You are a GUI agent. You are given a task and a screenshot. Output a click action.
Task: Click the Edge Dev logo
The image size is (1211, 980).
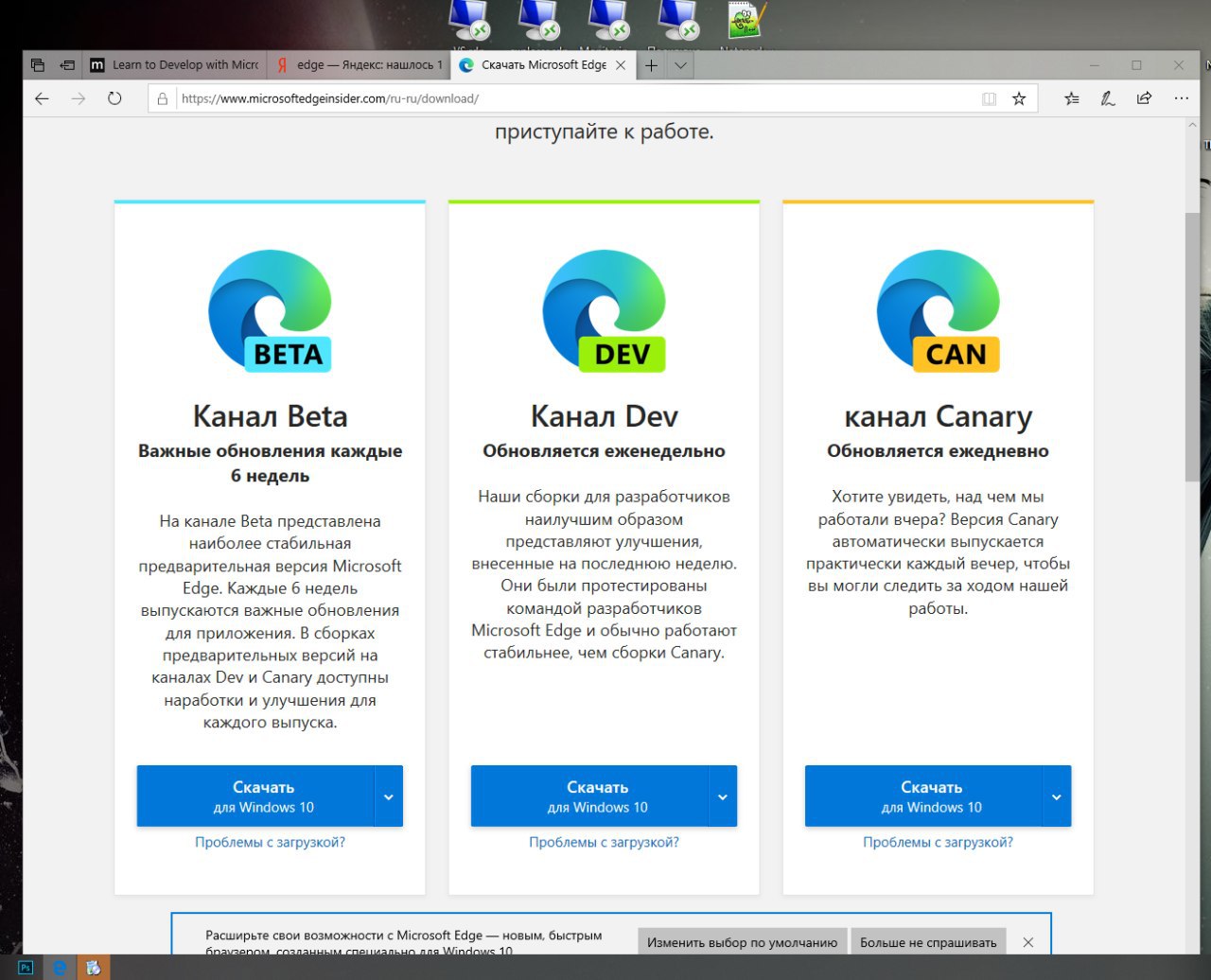[605, 312]
